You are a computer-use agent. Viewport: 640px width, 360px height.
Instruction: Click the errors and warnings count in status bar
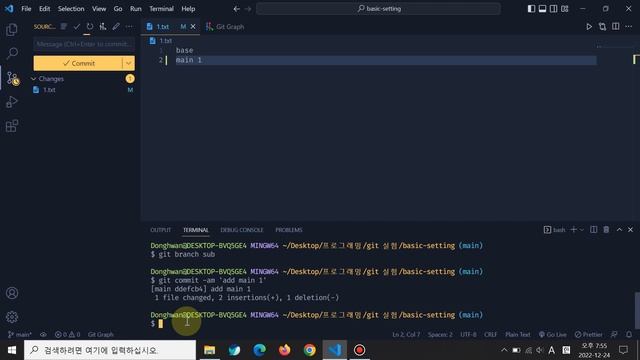click(x=67, y=334)
